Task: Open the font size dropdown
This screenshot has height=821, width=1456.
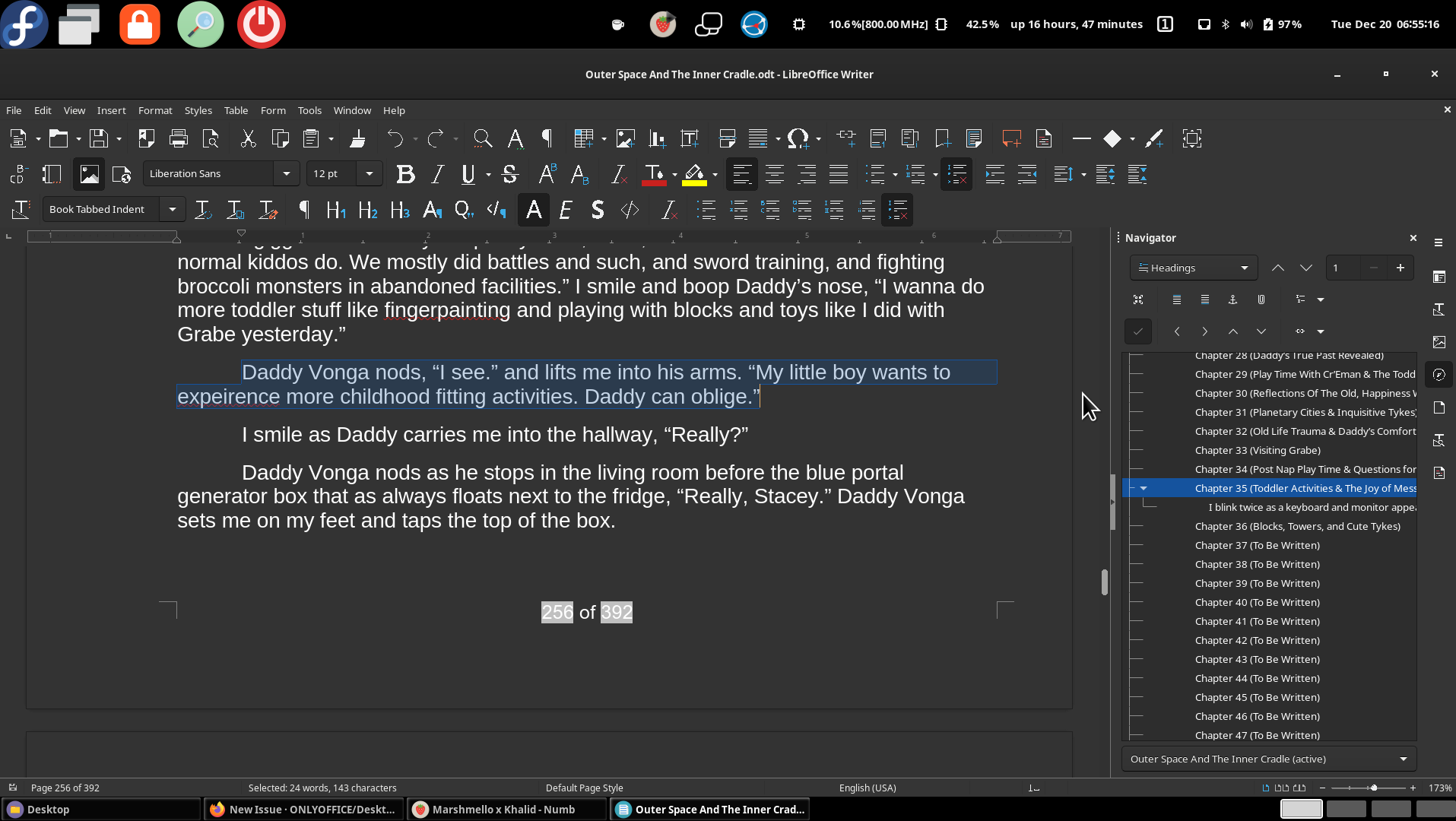Action: tap(369, 174)
